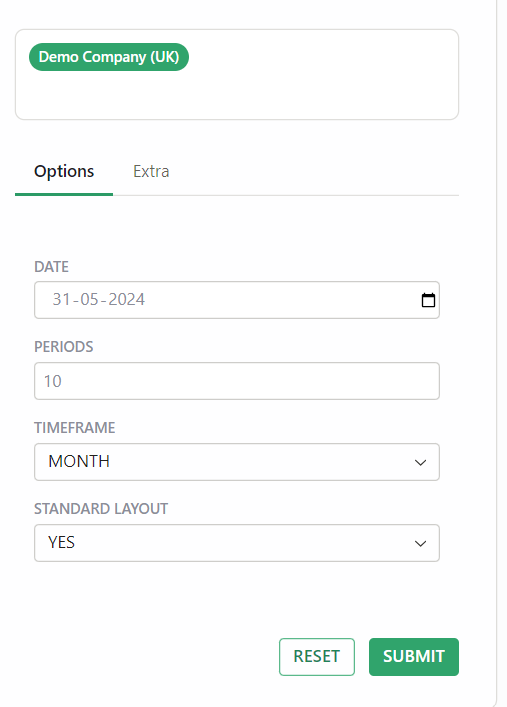Image resolution: width=507 pixels, height=707 pixels.
Task: Click the green SUBMIT button
Action: pos(414,656)
